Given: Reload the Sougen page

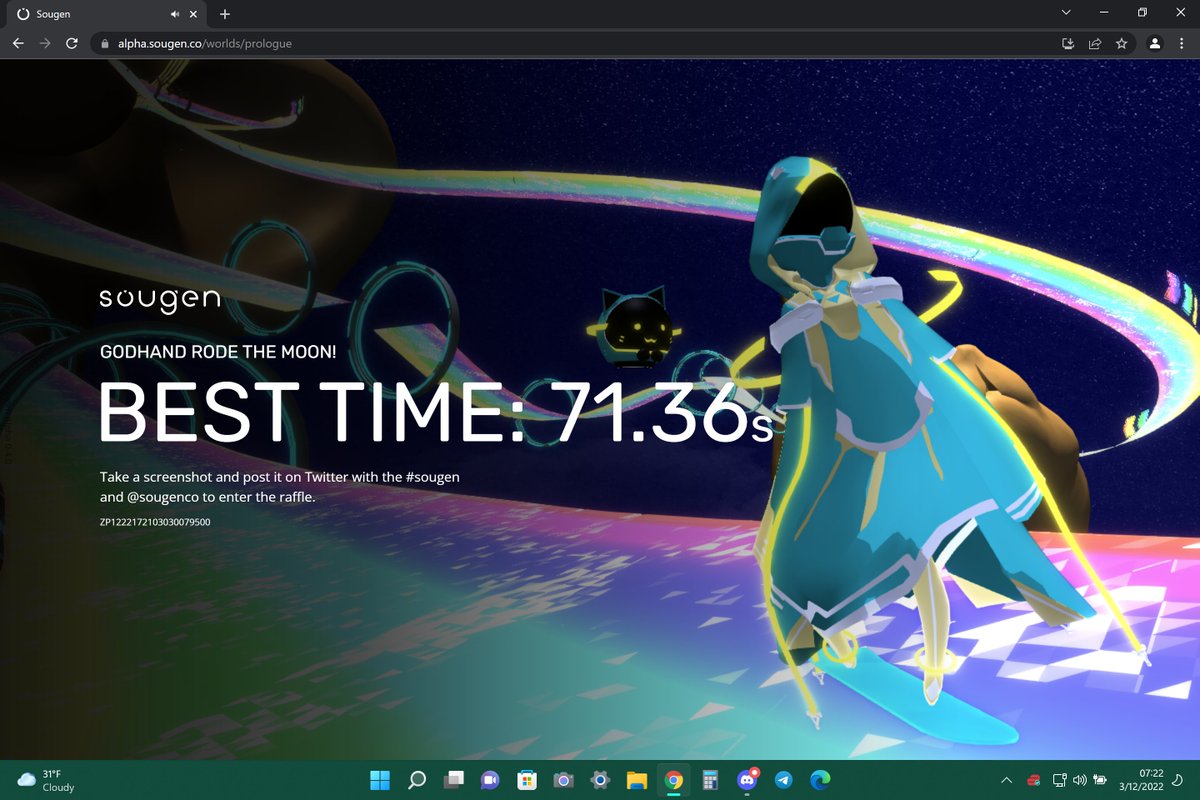Looking at the screenshot, I should point(72,44).
